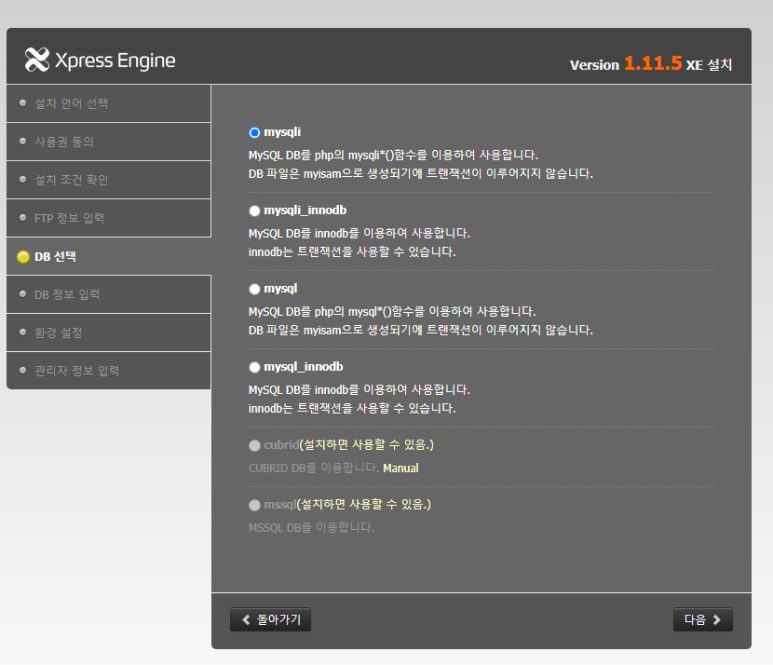Select the active DB 선택 step
773x665 pixels.
pos(108,256)
